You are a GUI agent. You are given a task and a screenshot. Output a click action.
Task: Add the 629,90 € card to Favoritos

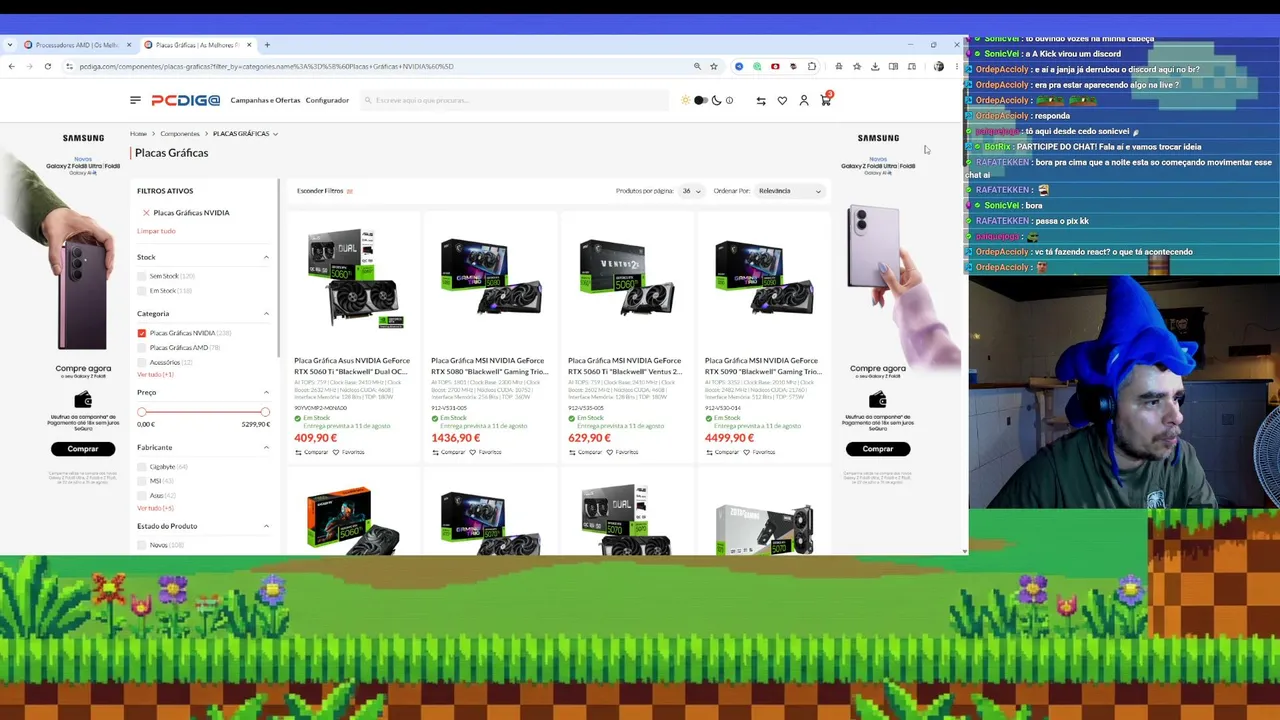[623, 452]
